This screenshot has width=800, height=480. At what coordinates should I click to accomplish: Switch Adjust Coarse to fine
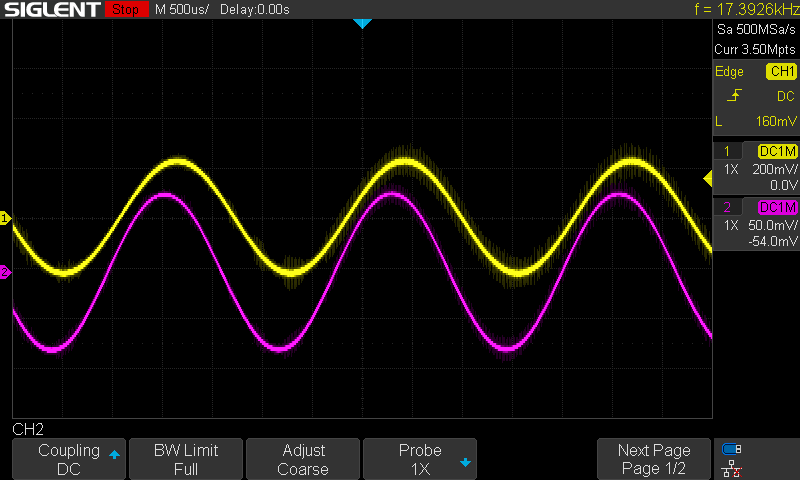[x=303, y=459]
